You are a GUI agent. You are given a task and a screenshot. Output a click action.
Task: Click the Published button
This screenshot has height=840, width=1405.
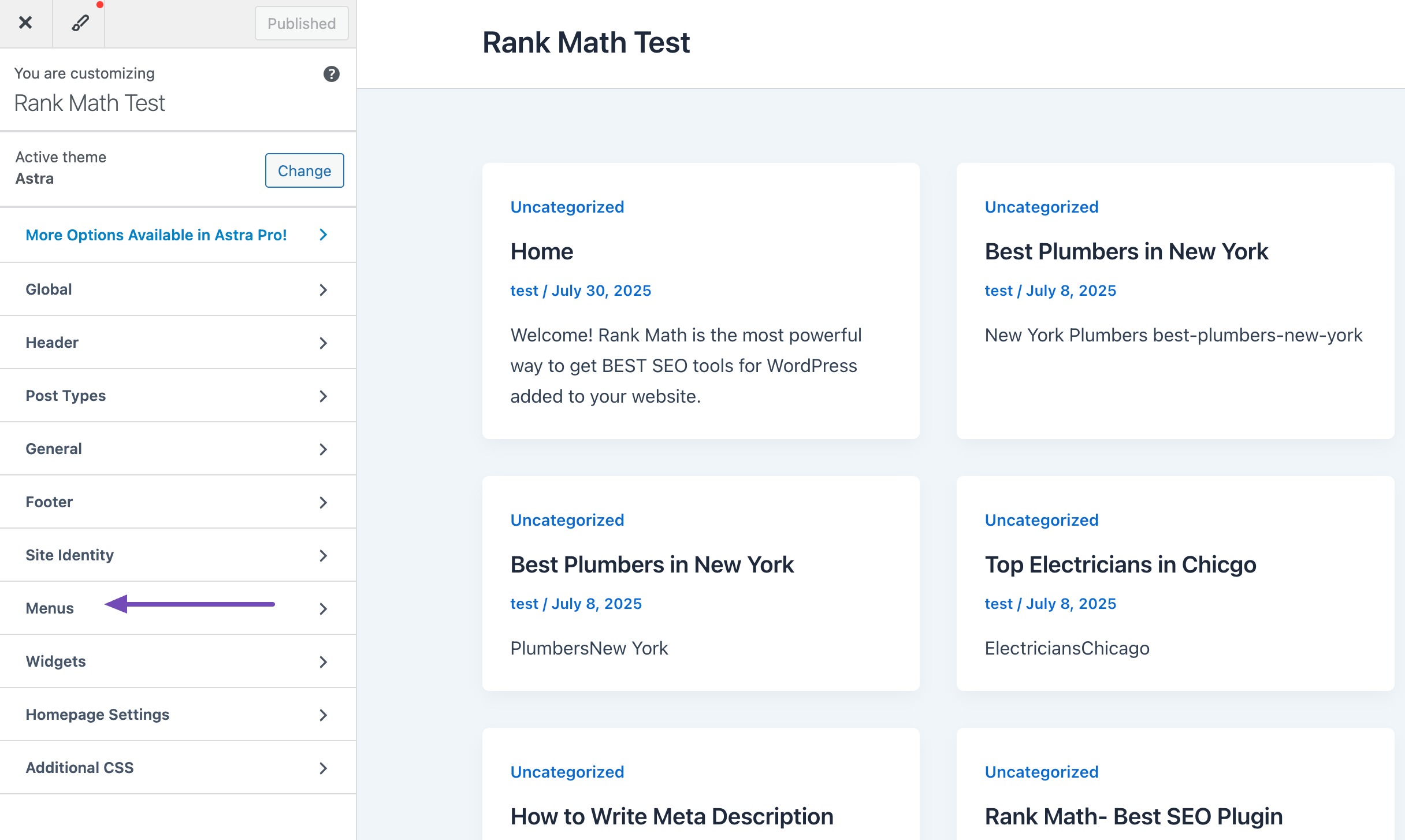click(x=302, y=23)
